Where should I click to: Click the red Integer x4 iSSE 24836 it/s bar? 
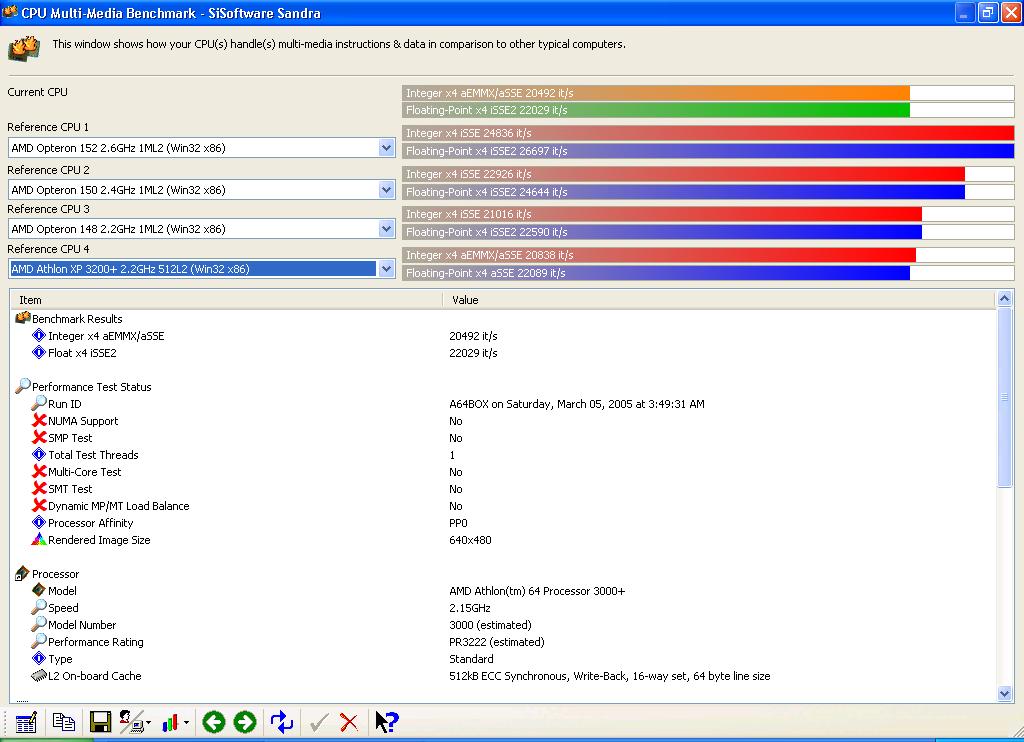pos(708,133)
